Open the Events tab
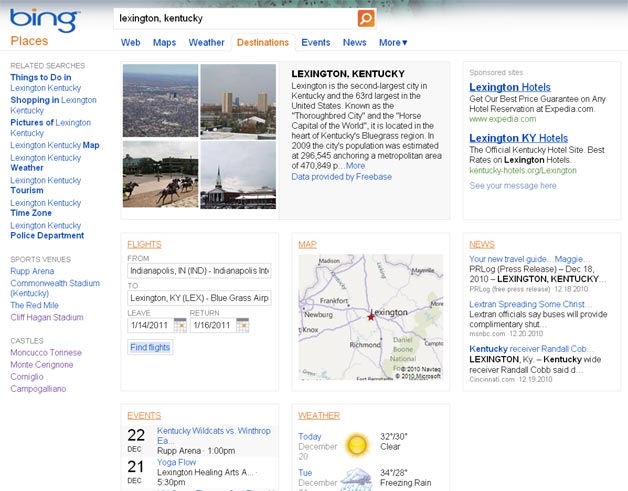 316,42
